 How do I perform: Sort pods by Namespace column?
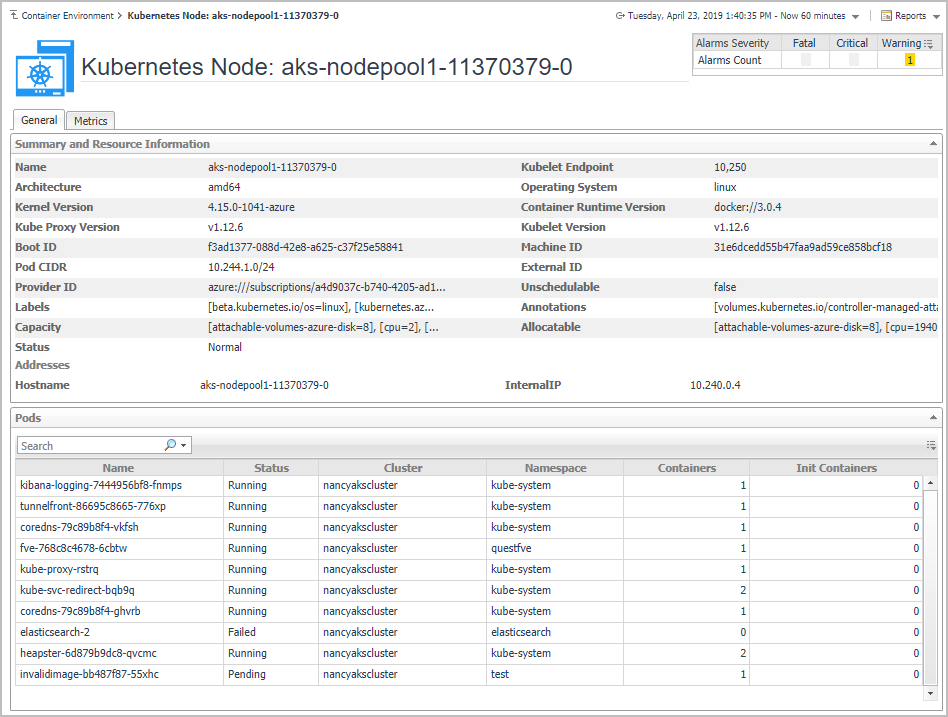pyautogui.click(x=555, y=468)
